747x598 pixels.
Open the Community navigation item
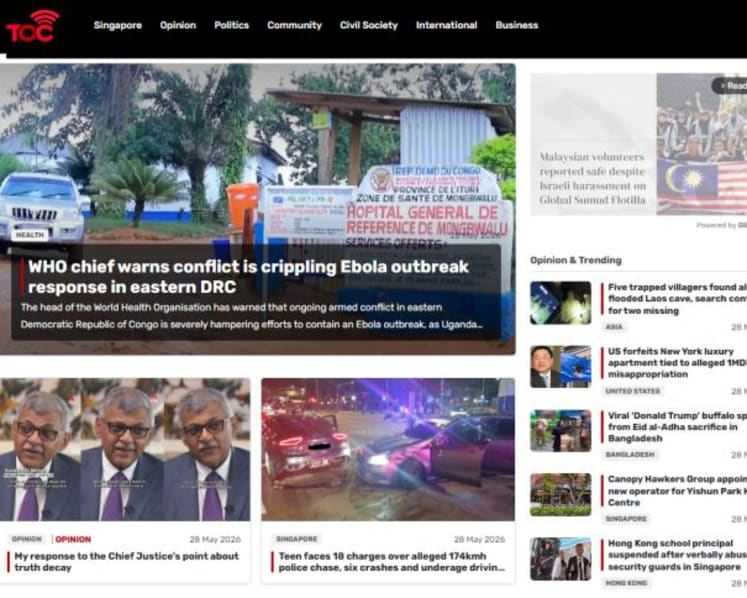[x=294, y=25]
